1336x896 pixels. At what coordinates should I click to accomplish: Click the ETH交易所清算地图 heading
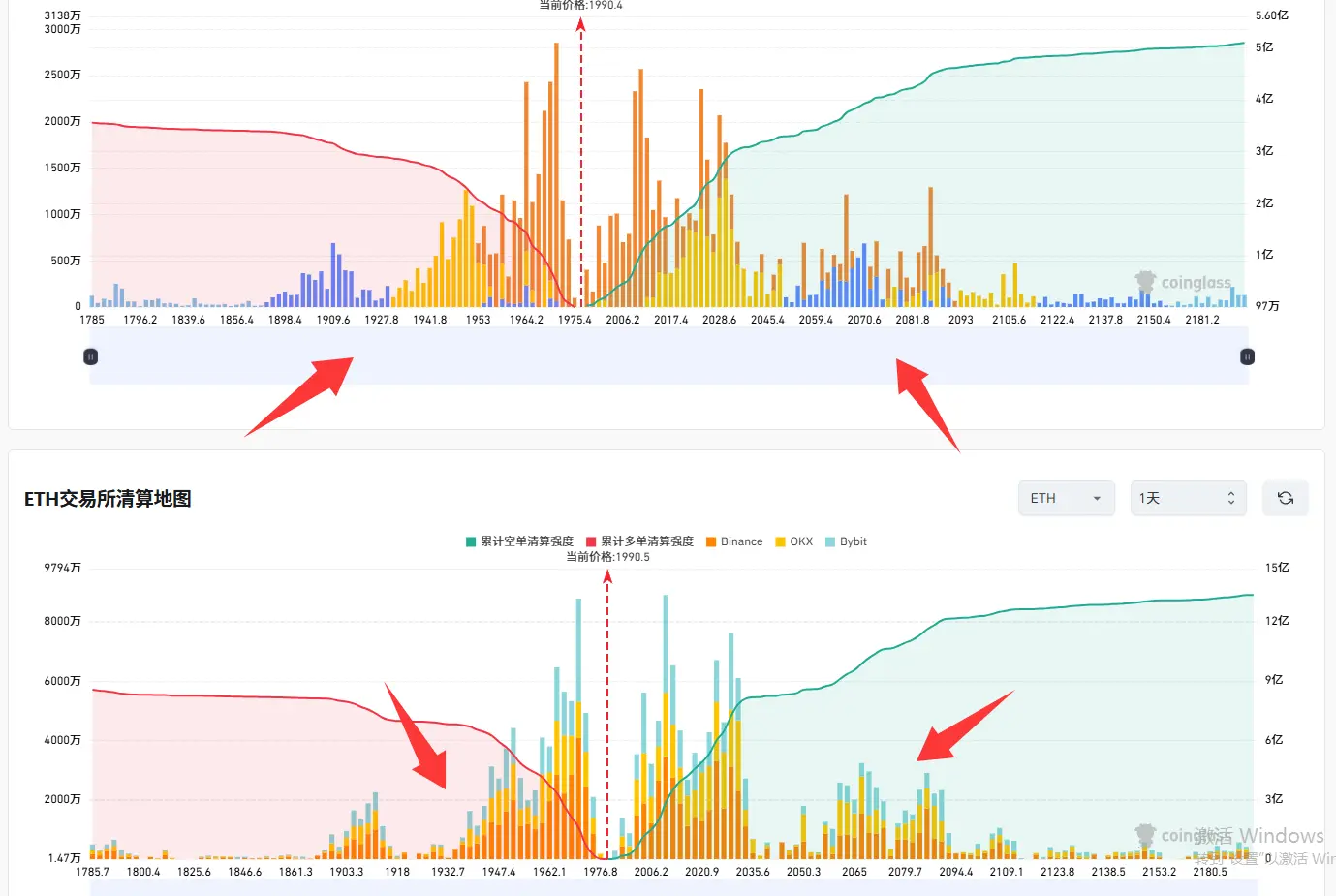click(108, 499)
